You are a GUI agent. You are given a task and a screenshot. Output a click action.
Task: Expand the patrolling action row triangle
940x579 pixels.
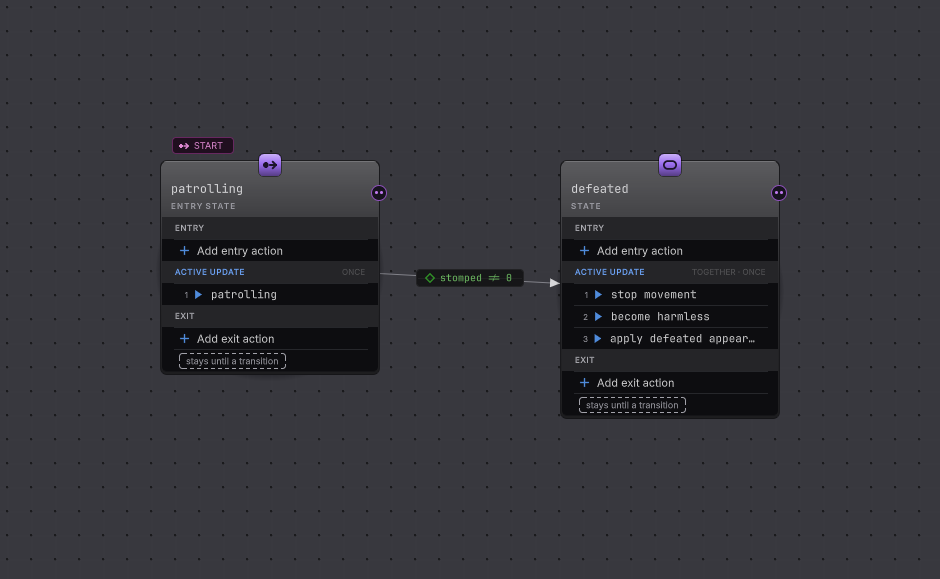(198, 294)
